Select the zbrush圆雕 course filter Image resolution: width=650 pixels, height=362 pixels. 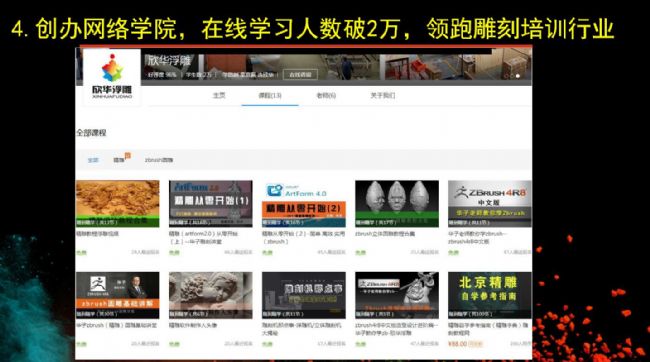pos(159,160)
